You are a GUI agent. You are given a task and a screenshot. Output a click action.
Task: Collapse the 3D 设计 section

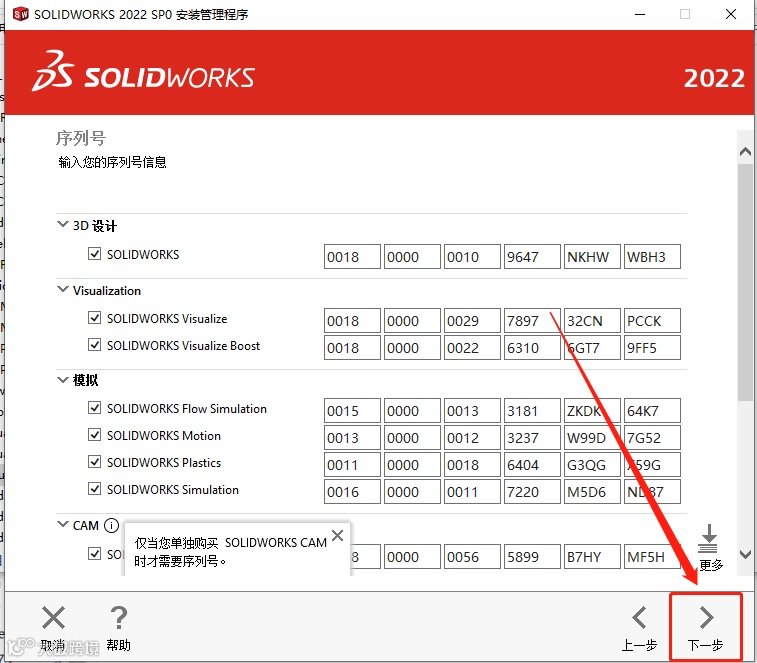point(63,224)
